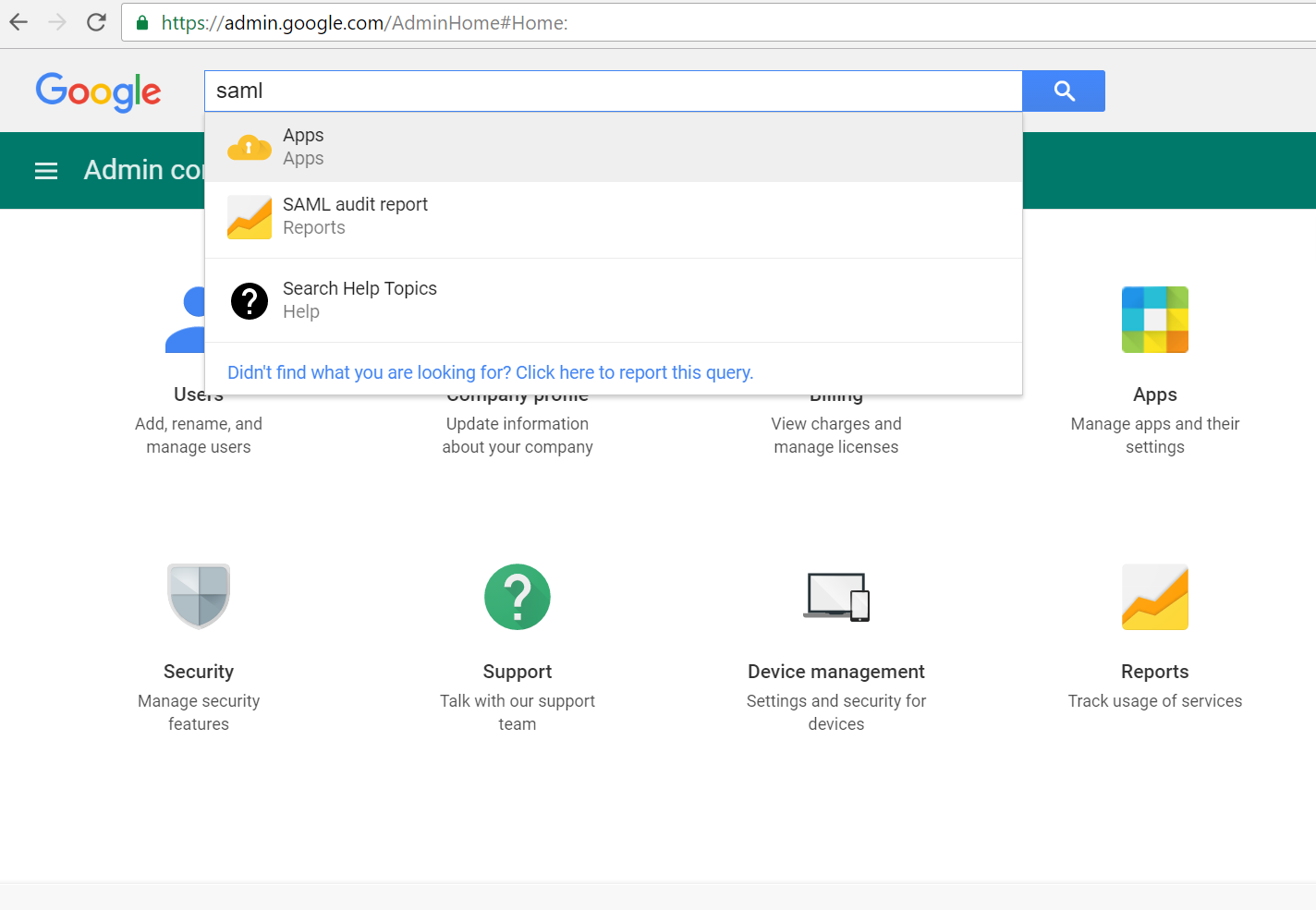Click the blue search magnifier icon

point(1063,91)
